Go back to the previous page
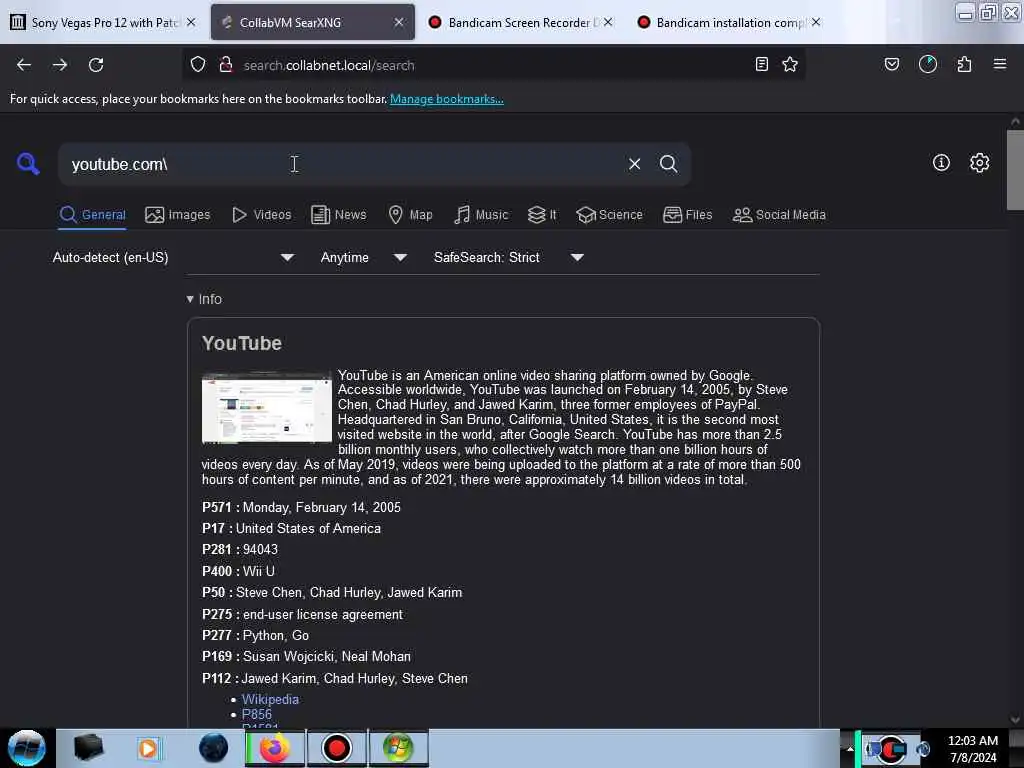 (x=24, y=65)
